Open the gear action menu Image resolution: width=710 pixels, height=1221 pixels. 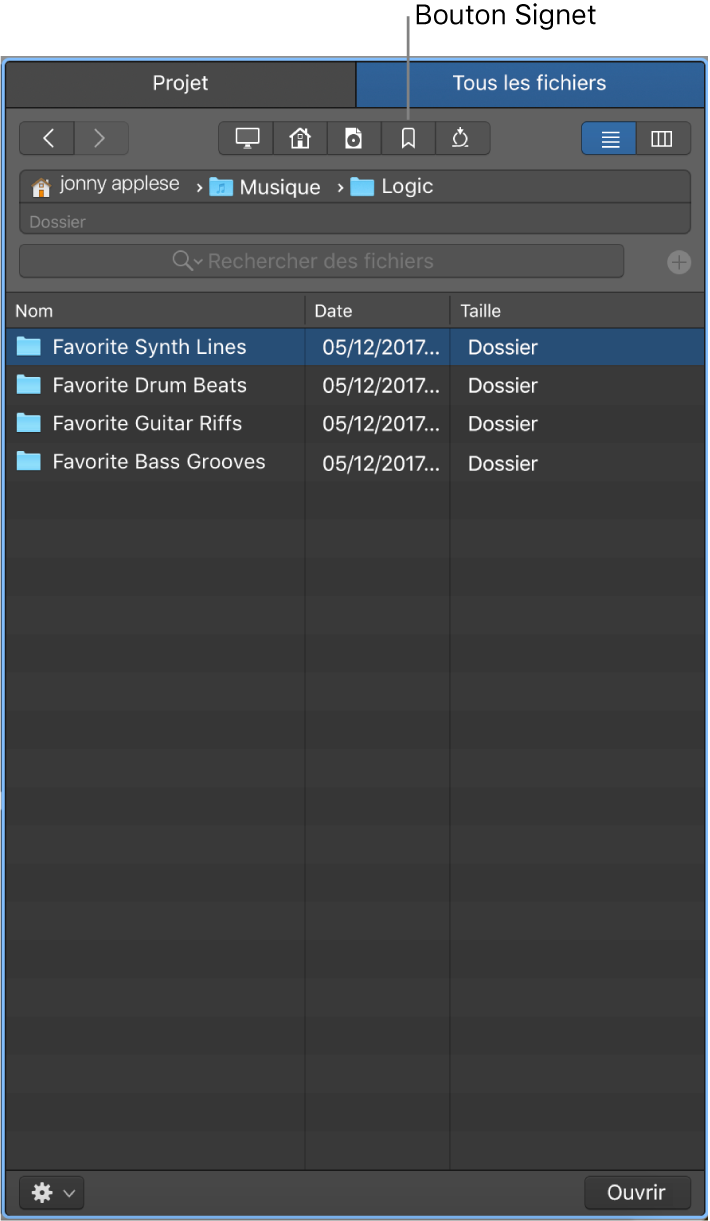click(x=51, y=1193)
